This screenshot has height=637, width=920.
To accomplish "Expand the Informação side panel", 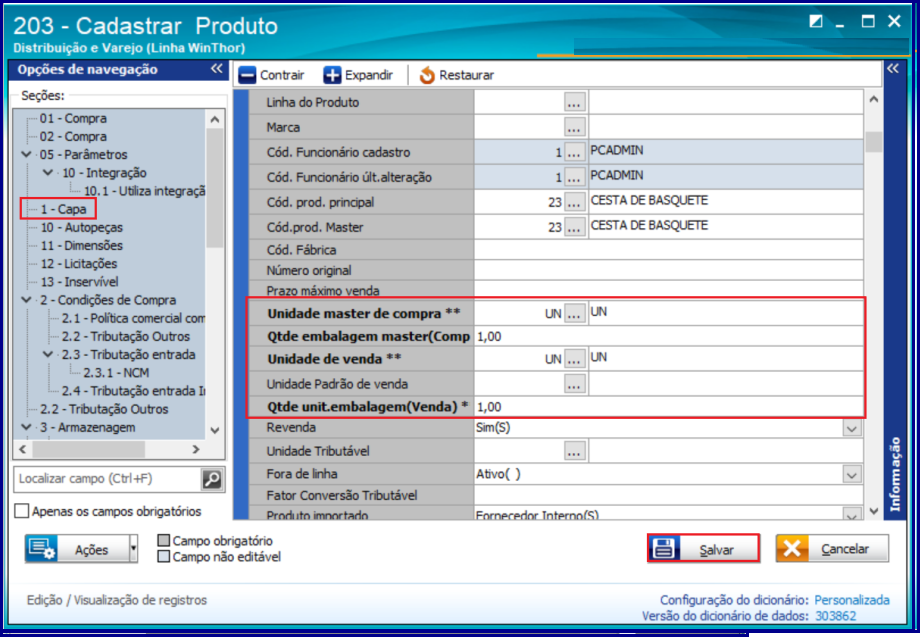I will click(x=893, y=69).
